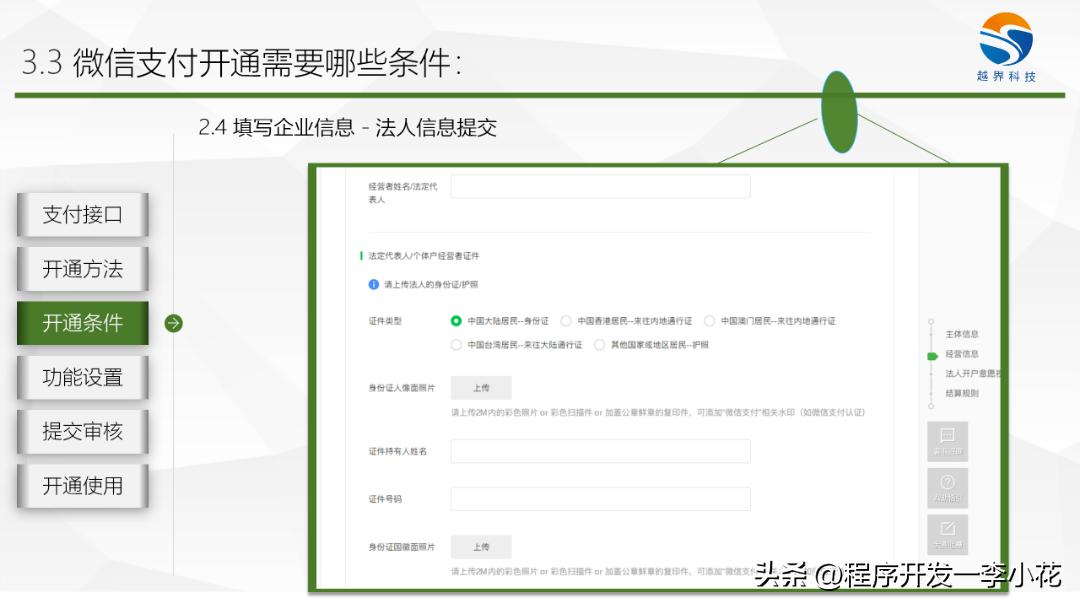Click 上传 for 身份证人像面照片
This screenshot has width=1080, height=607.
pyautogui.click(x=480, y=388)
